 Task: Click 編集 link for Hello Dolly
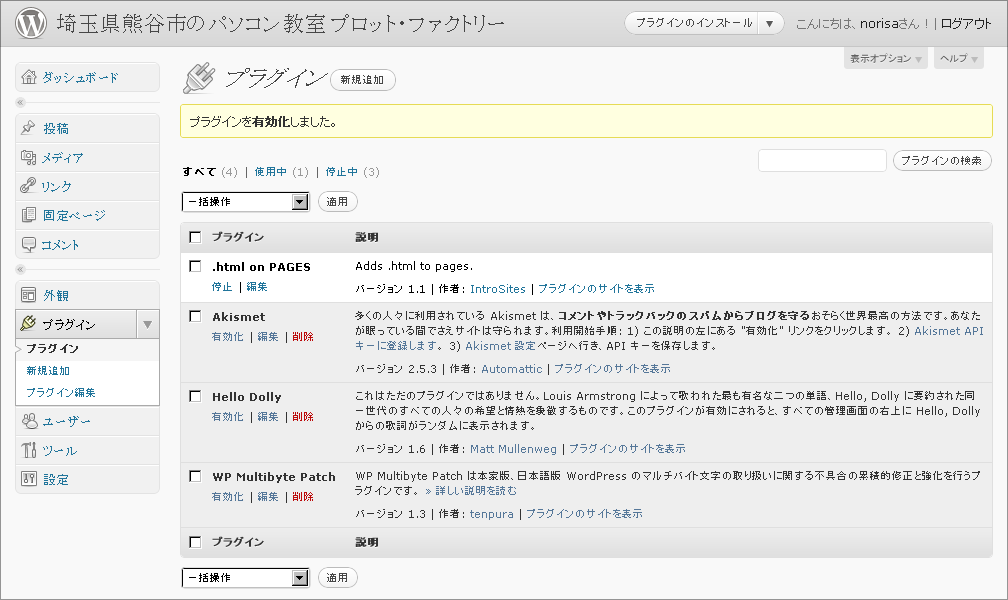267,417
